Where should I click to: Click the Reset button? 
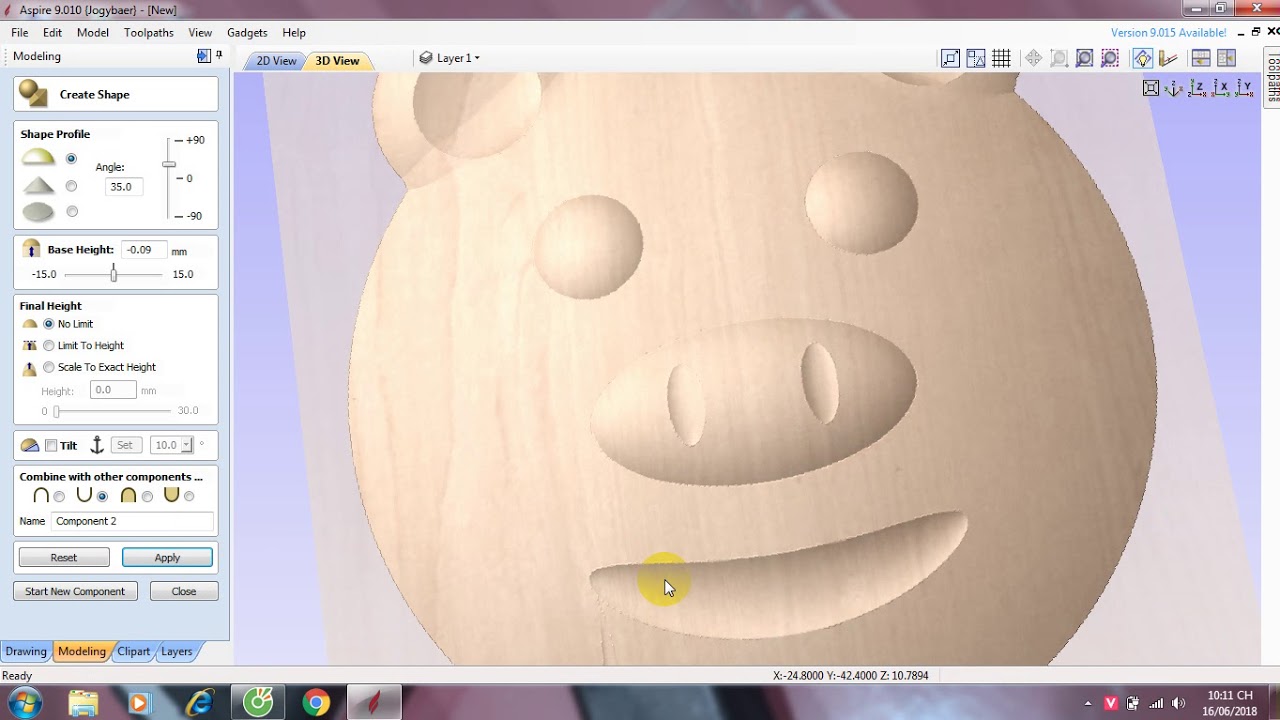click(64, 557)
